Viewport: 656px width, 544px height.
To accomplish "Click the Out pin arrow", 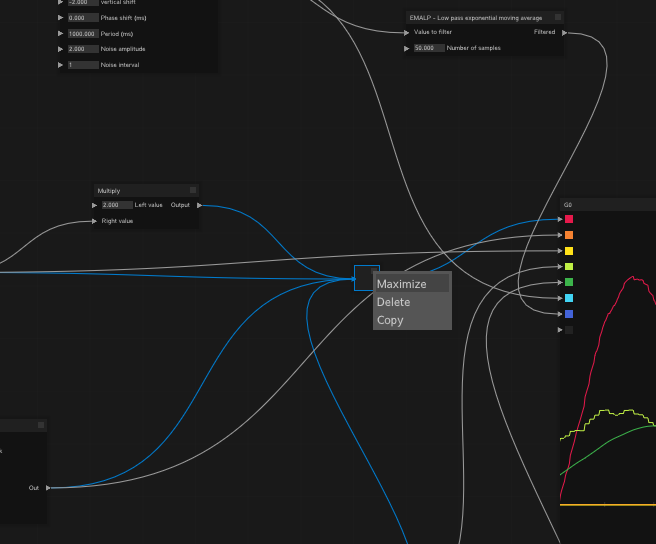I will (48, 488).
